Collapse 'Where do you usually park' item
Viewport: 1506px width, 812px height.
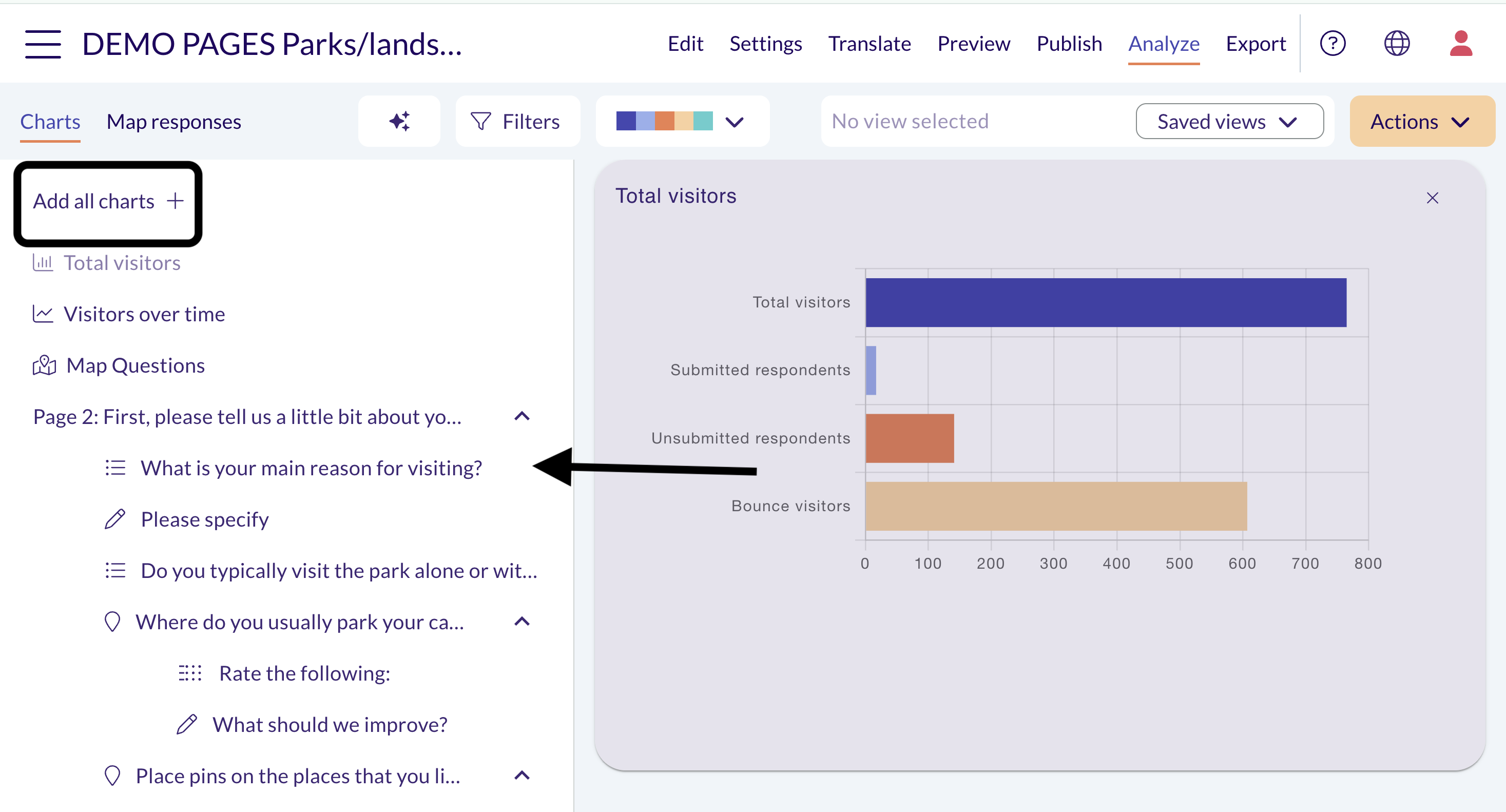click(522, 622)
